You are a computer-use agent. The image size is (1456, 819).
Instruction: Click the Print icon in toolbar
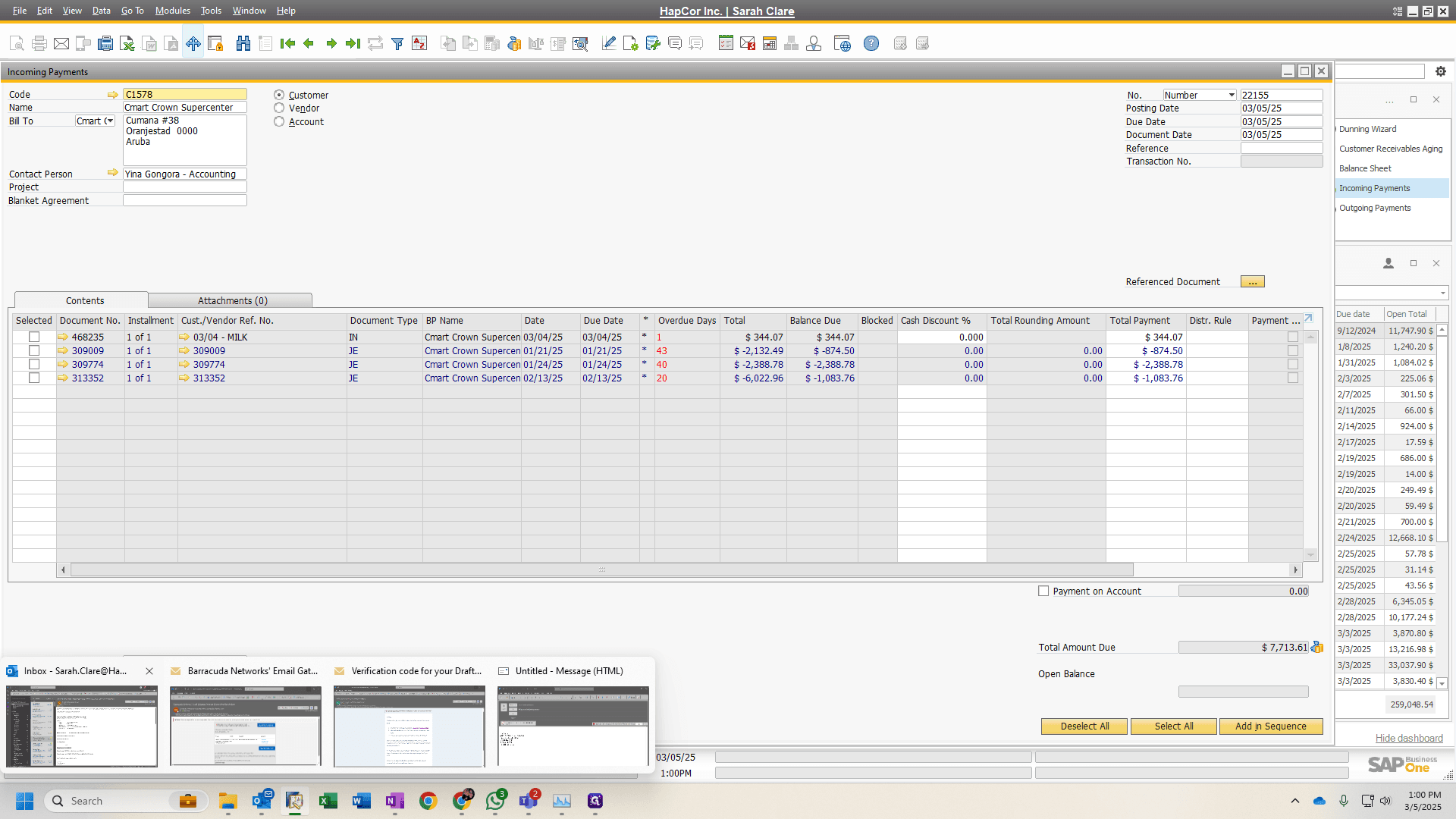pos(39,43)
